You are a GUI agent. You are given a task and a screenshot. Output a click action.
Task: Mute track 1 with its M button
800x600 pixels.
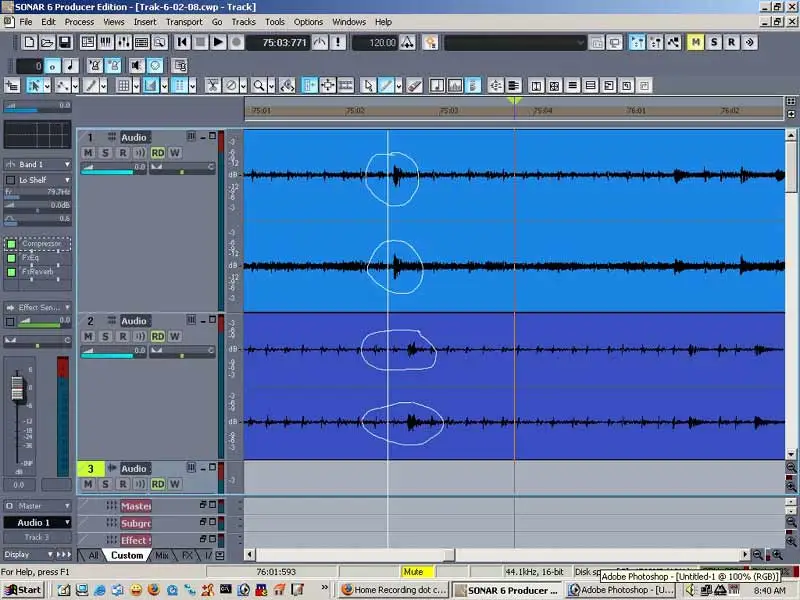pos(88,152)
